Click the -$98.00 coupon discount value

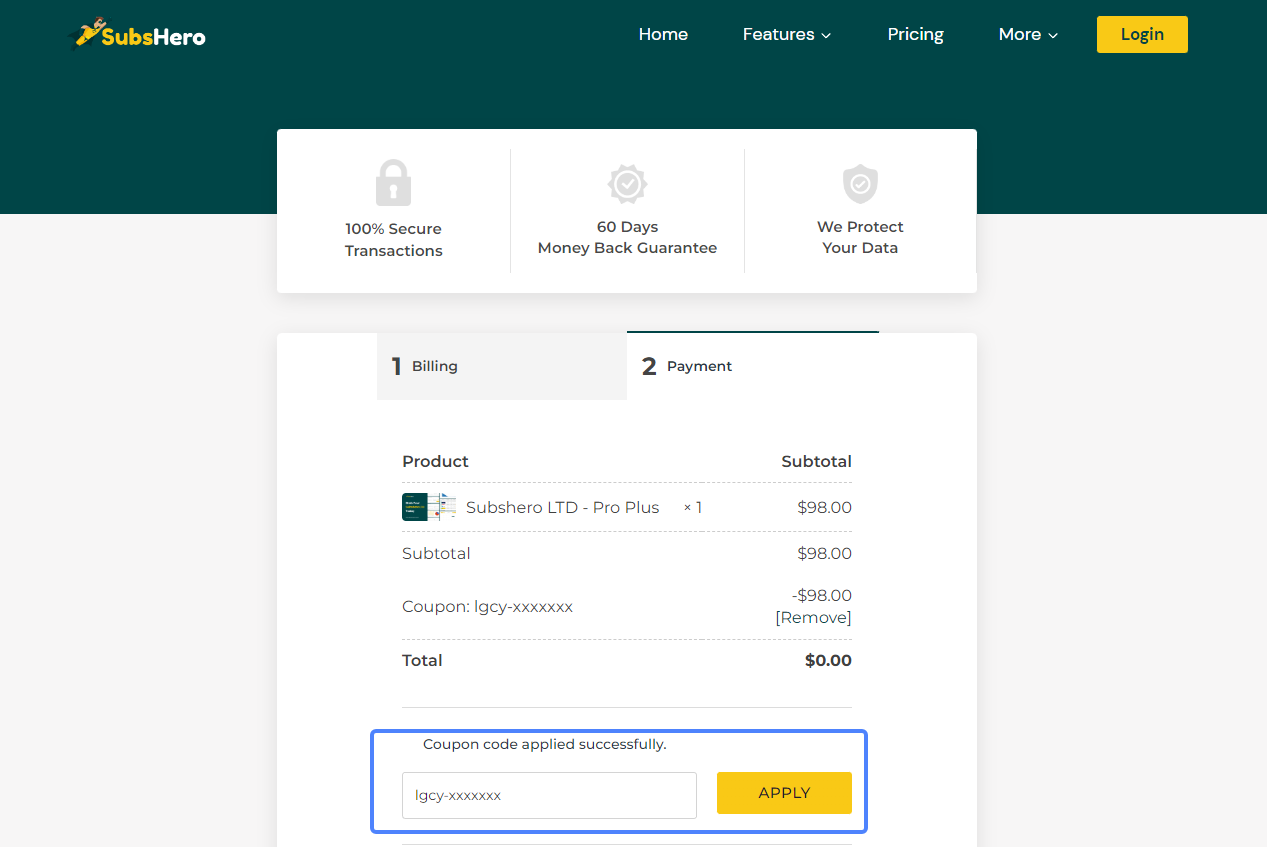(x=821, y=595)
